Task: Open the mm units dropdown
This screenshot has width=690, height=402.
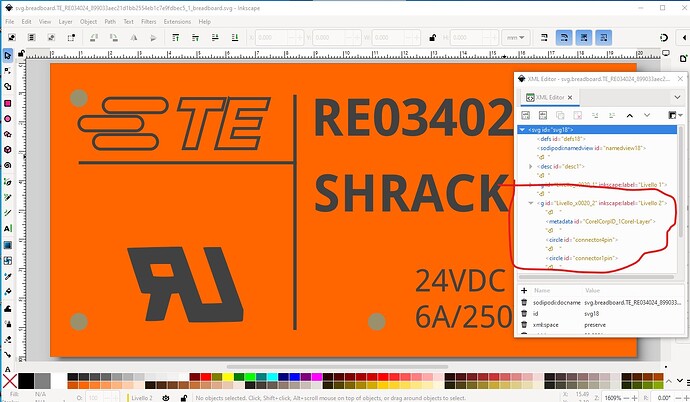Action: 515,38
